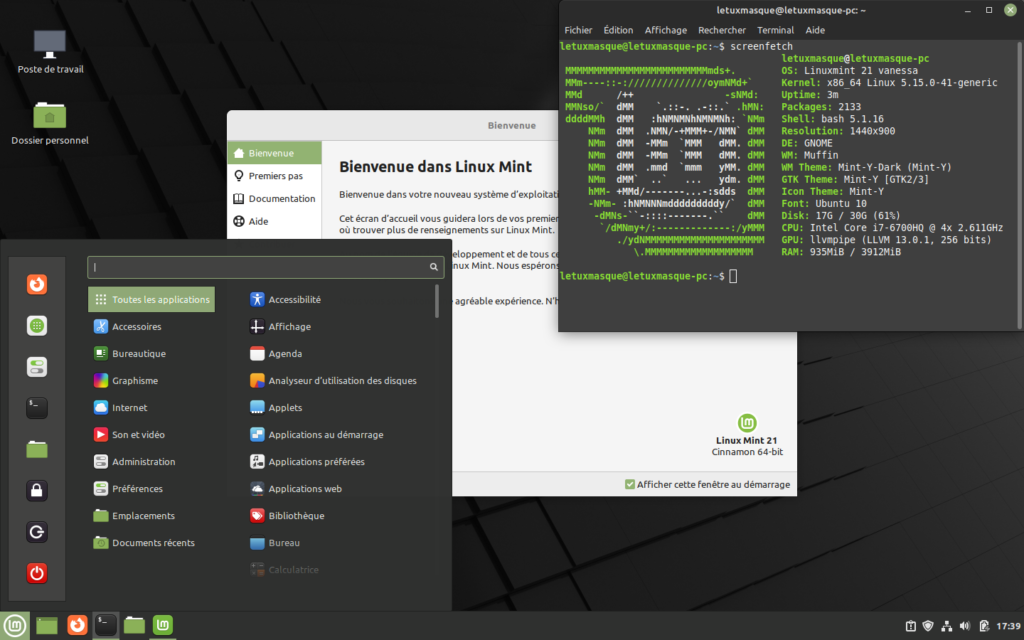Open Update Manager shield tray icon
The height and width of the screenshot is (640, 1024).
[x=928, y=626]
